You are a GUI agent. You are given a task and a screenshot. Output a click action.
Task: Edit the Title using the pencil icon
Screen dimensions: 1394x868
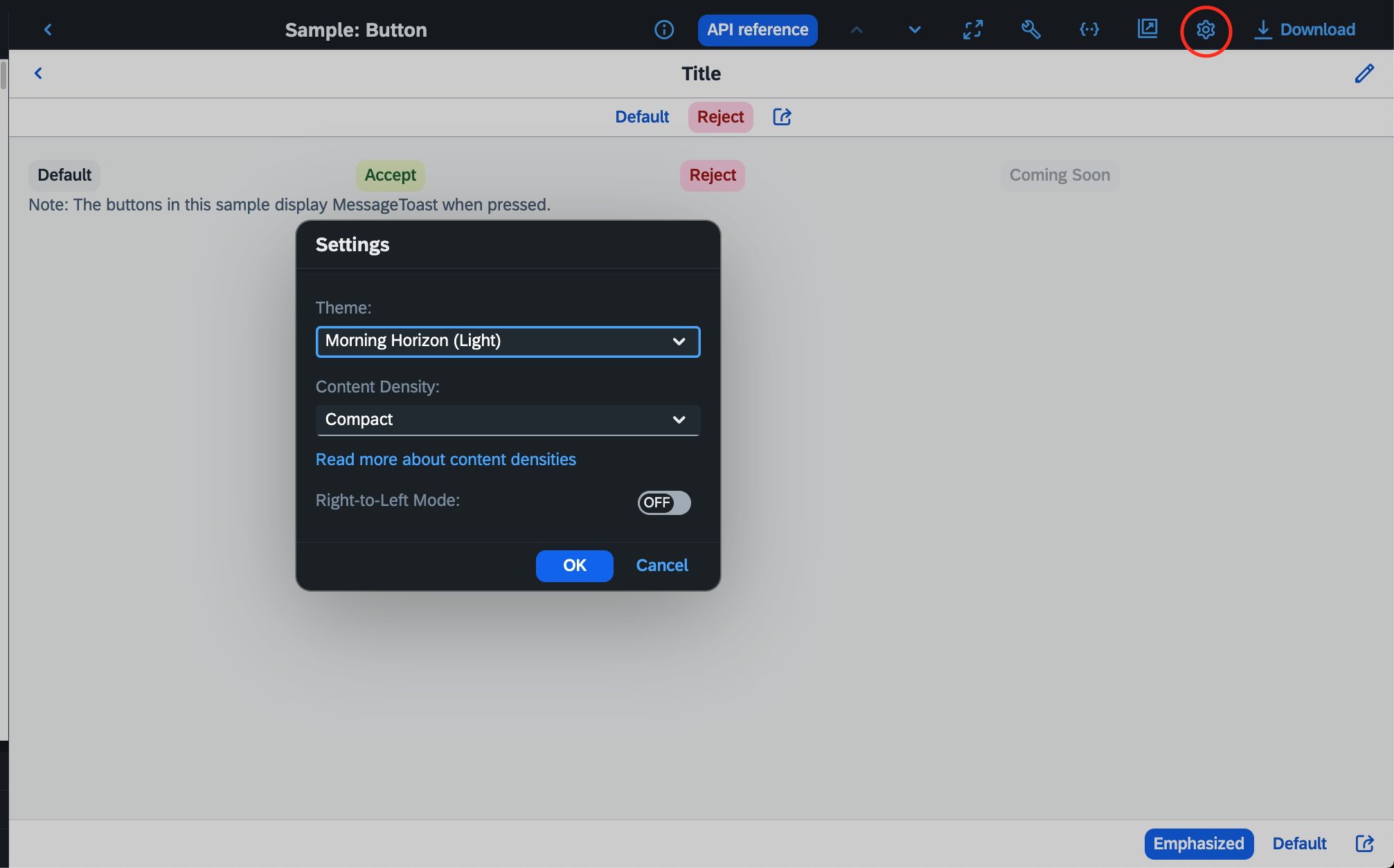click(1364, 73)
